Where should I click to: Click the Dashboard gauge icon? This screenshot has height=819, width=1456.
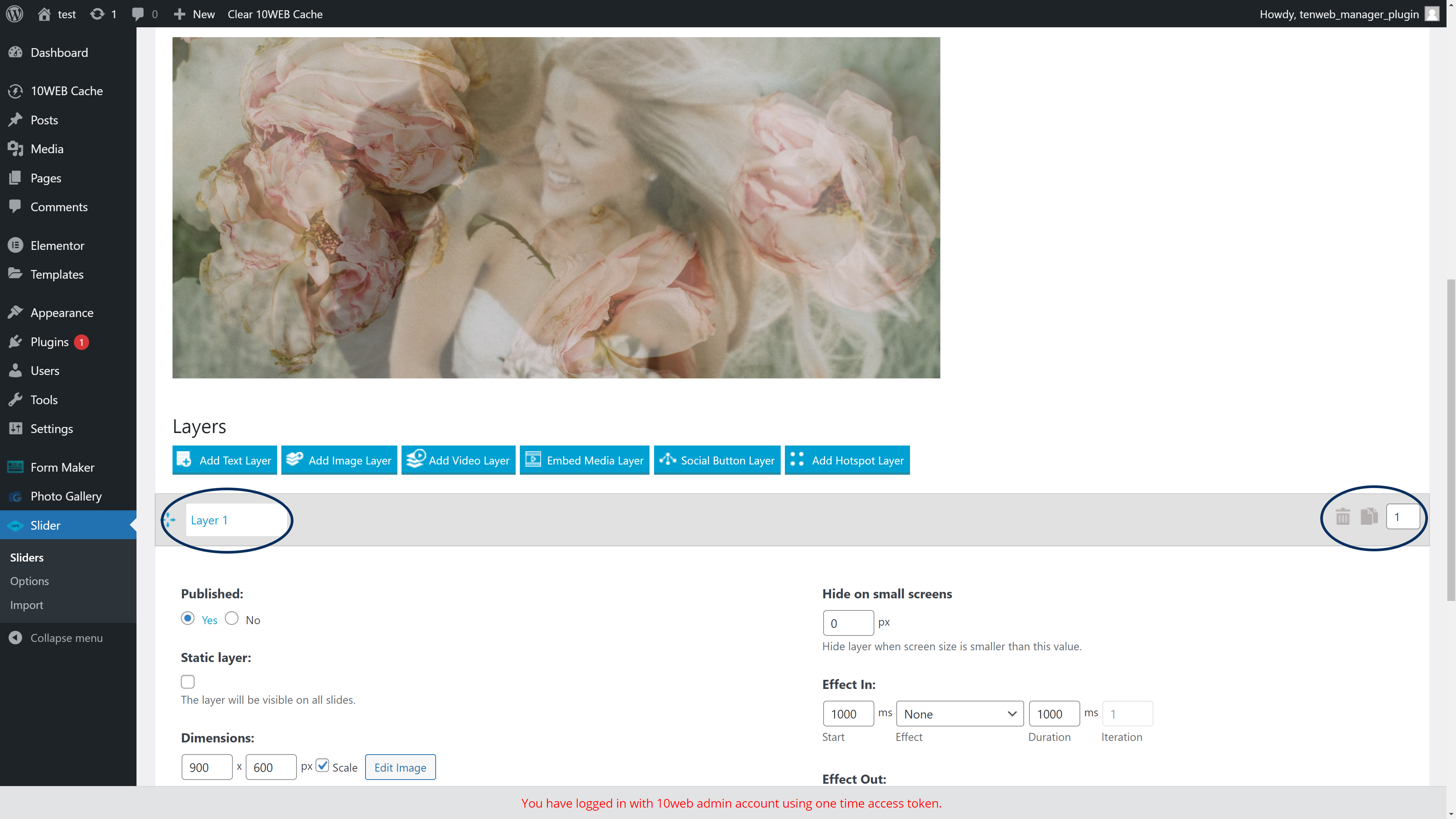coord(15,52)
